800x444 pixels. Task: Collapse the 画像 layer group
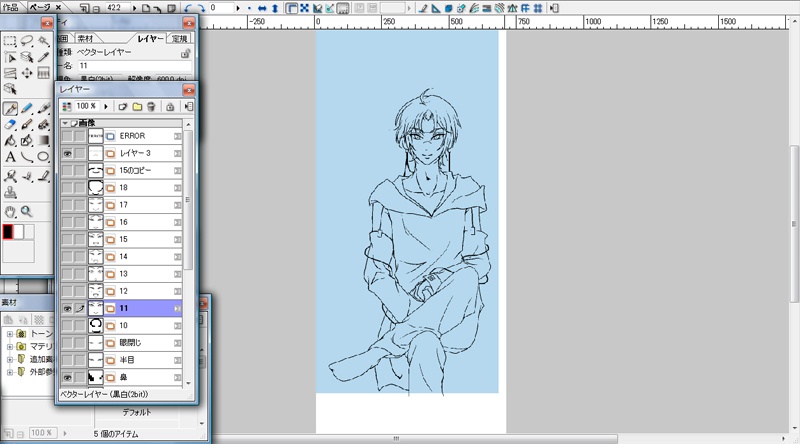click(x=65, y=122)
